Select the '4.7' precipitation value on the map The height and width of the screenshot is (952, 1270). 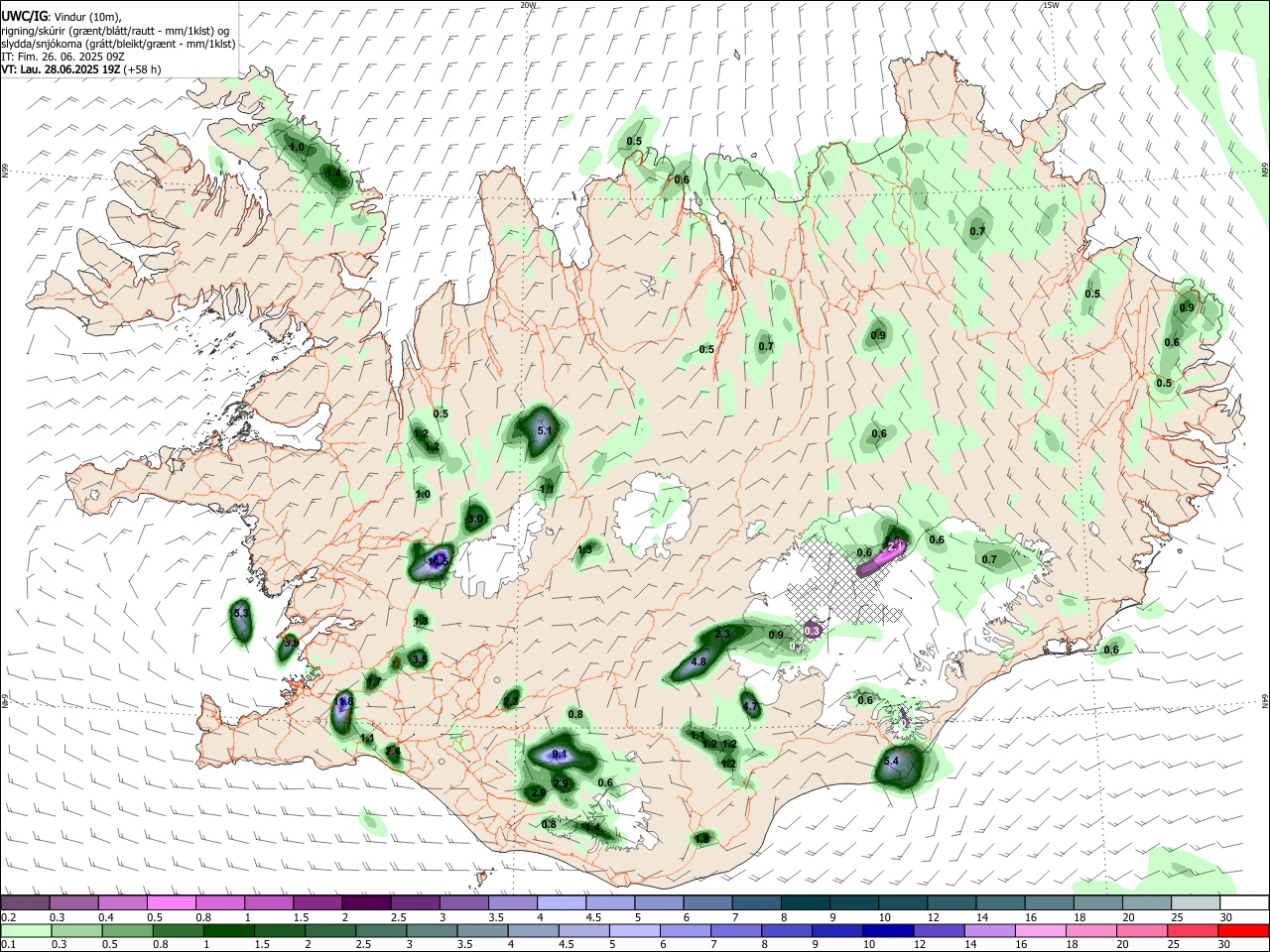click(750, 707)
